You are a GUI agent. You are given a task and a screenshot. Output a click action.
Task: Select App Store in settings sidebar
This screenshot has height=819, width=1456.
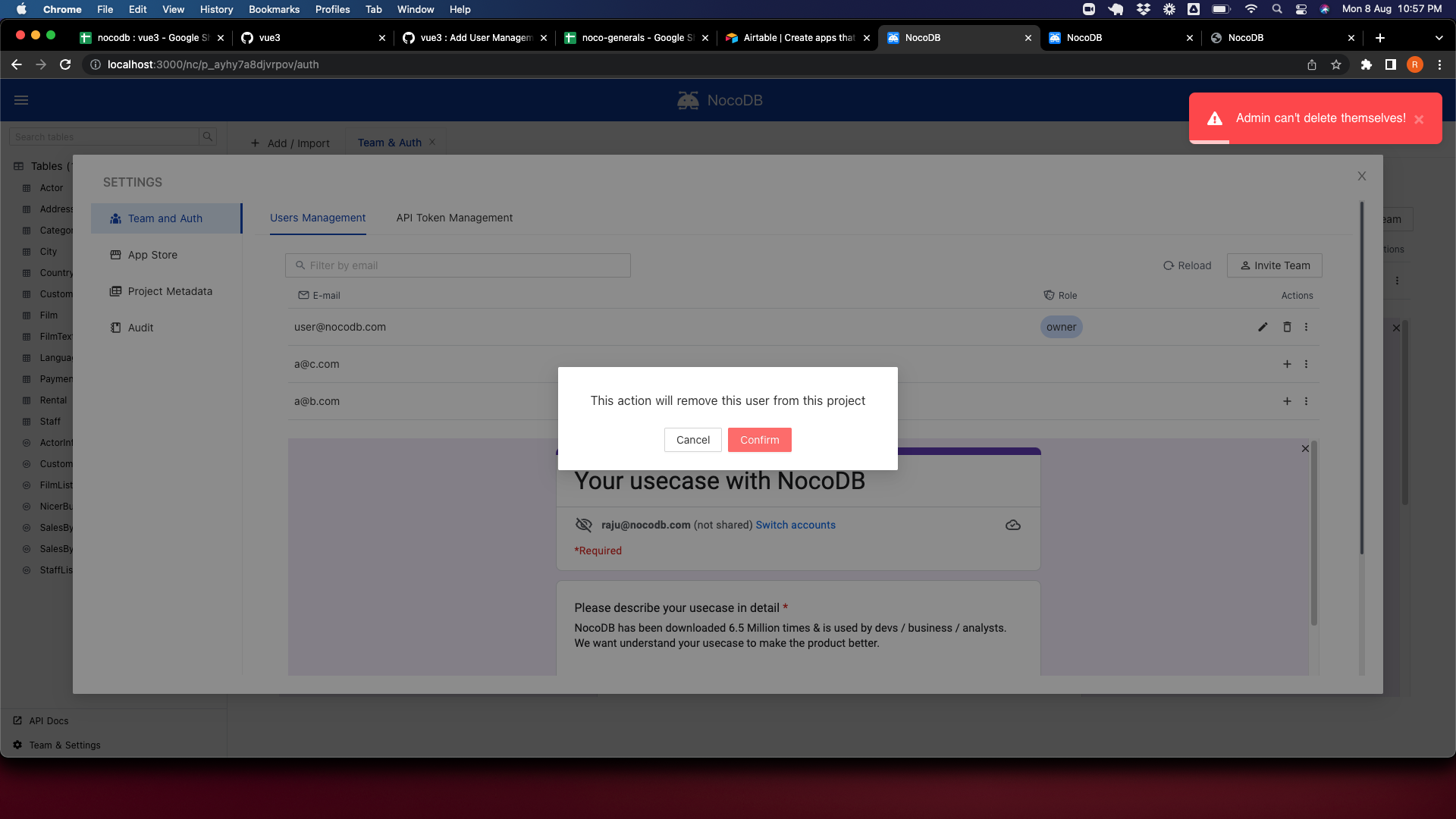pos(152,255)
